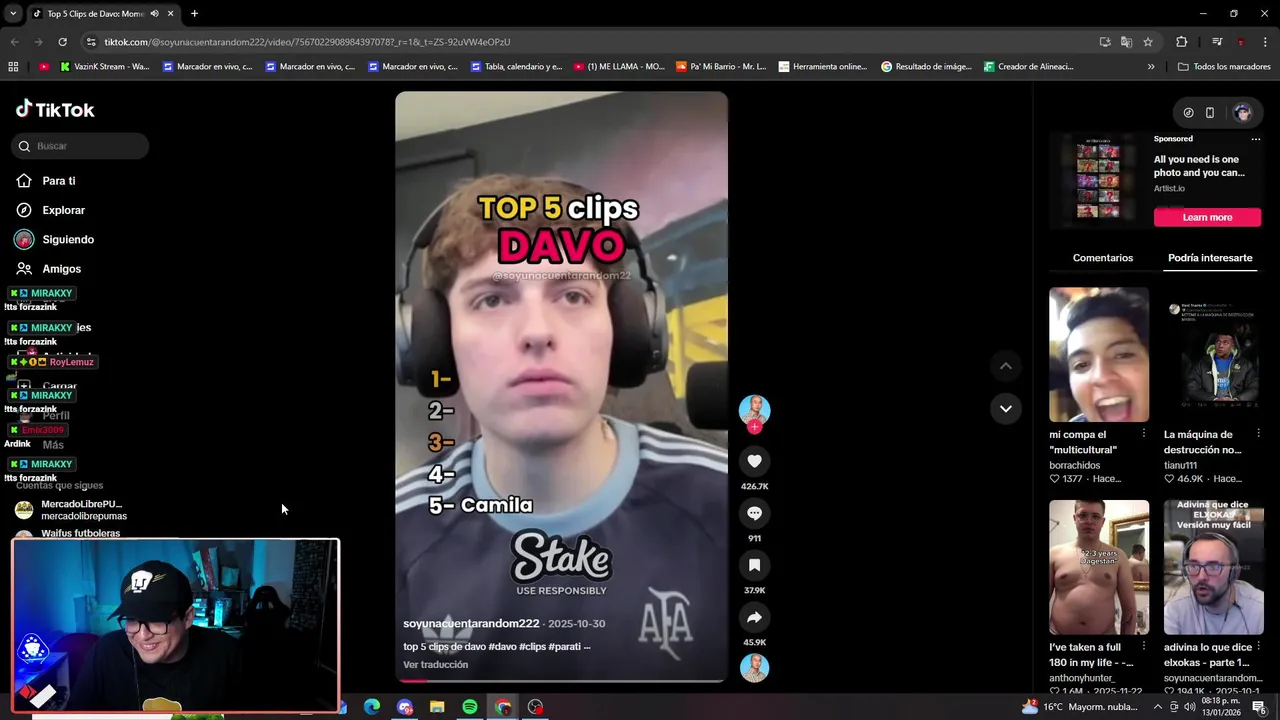Open the creator avatar beside video
1280x720 pixels.
pyautogui.click(x=754, y=409)
